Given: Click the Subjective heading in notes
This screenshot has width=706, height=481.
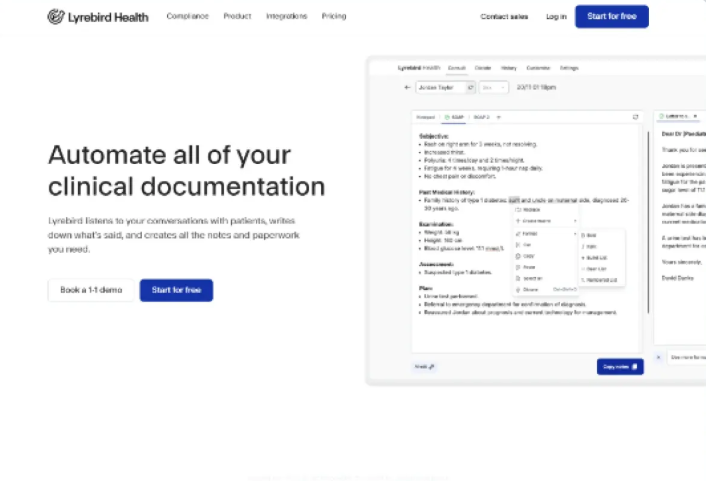Looking at the screenshot, I should click(434, 136).
